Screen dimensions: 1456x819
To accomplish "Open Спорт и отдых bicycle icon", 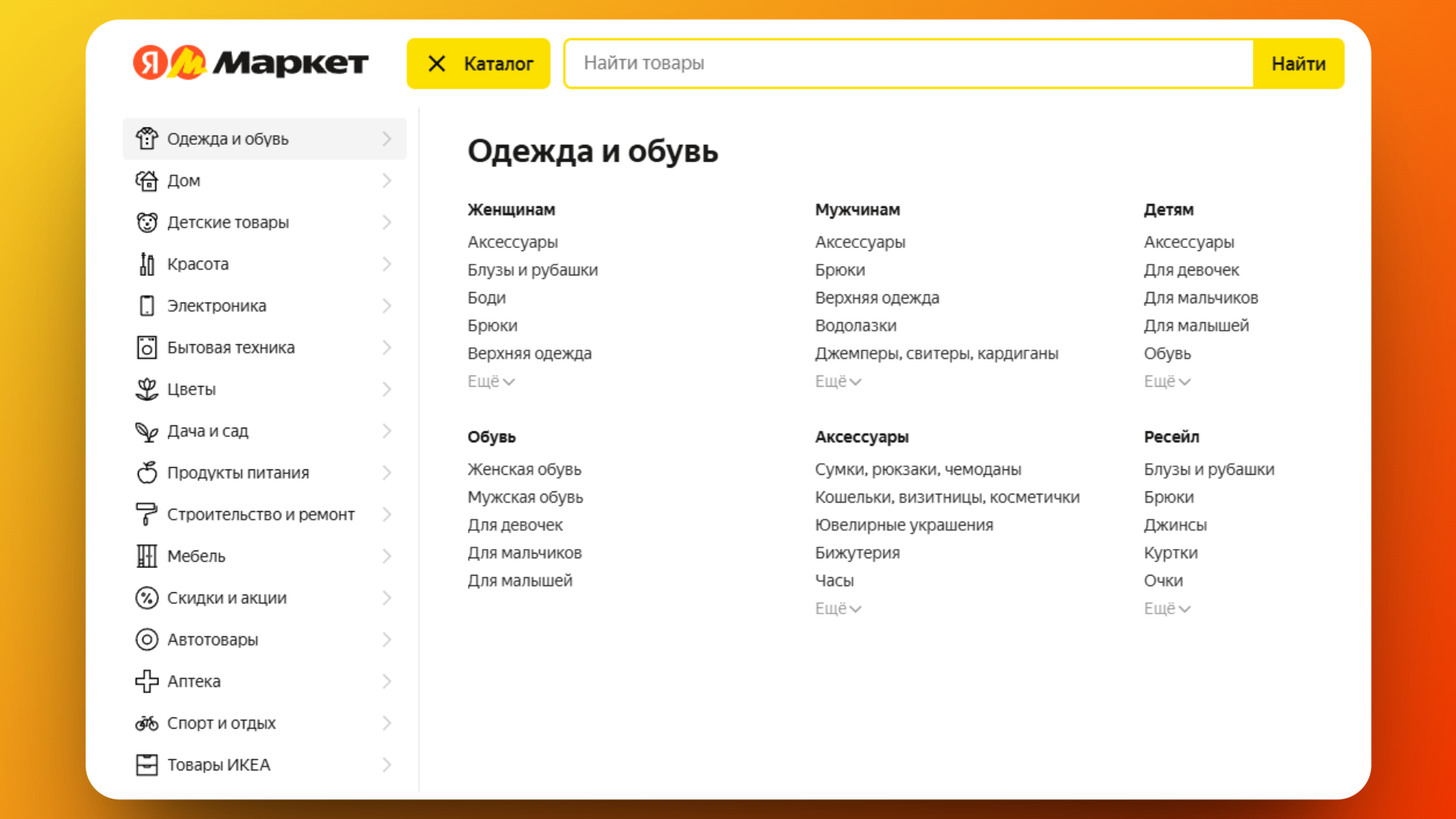I will click(147, 723).
